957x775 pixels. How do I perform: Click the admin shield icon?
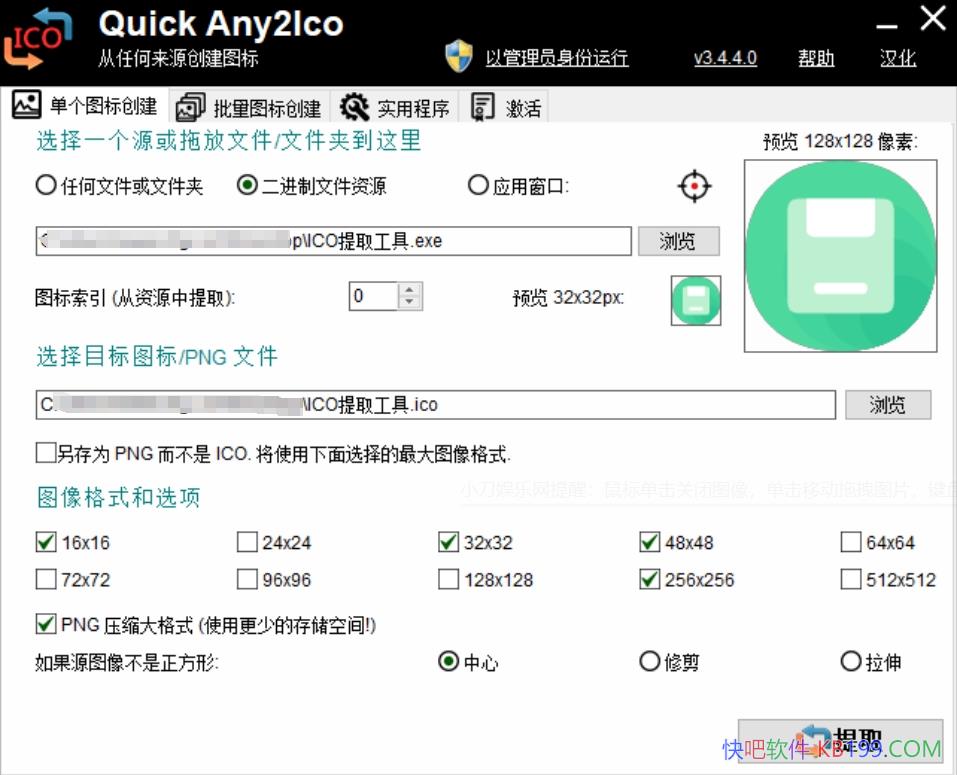[458, 57]
